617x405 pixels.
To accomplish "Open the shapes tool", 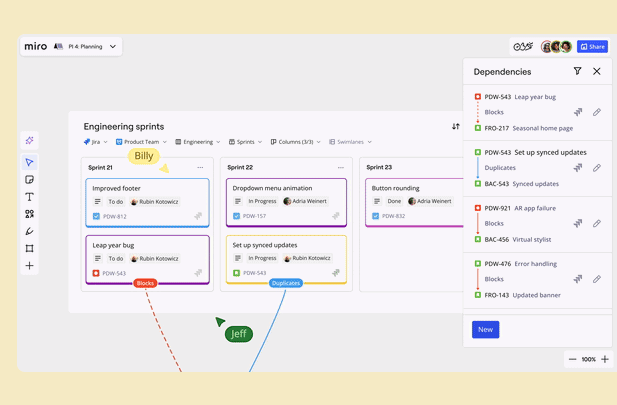I will pos(30,214).
